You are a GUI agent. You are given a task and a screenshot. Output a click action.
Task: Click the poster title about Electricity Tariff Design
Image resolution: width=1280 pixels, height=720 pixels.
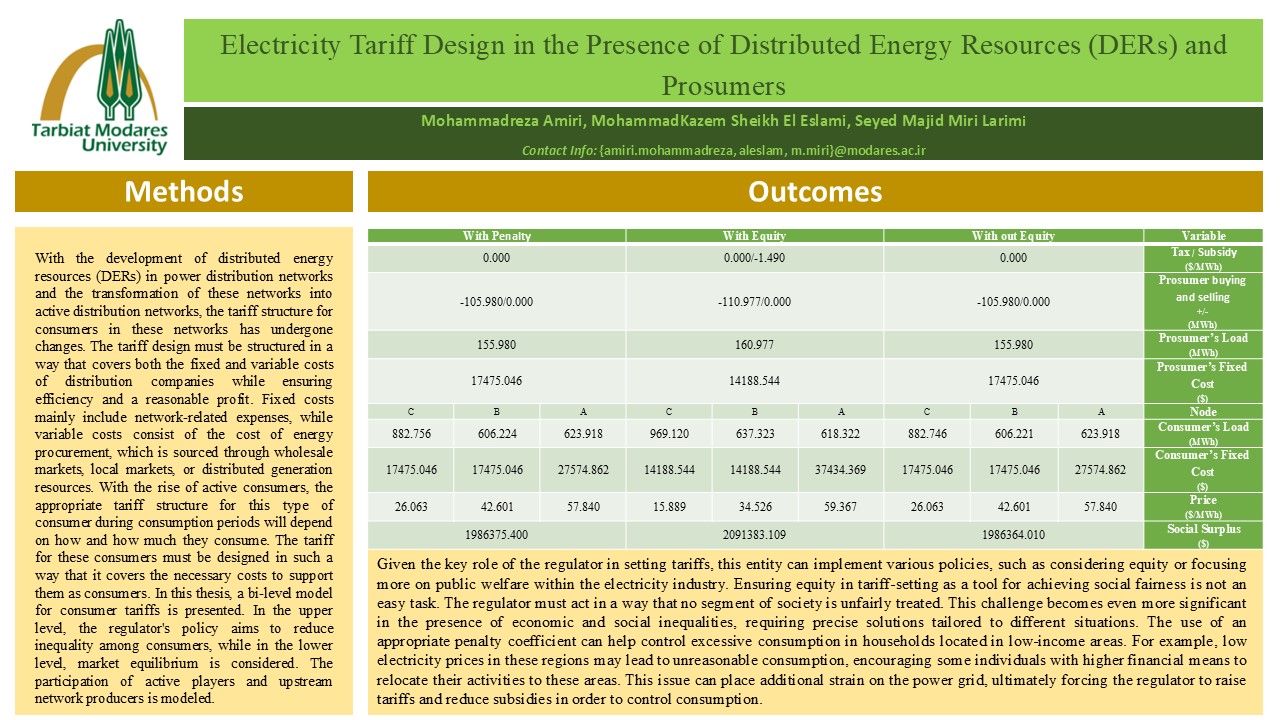click(x=722, y=62)
